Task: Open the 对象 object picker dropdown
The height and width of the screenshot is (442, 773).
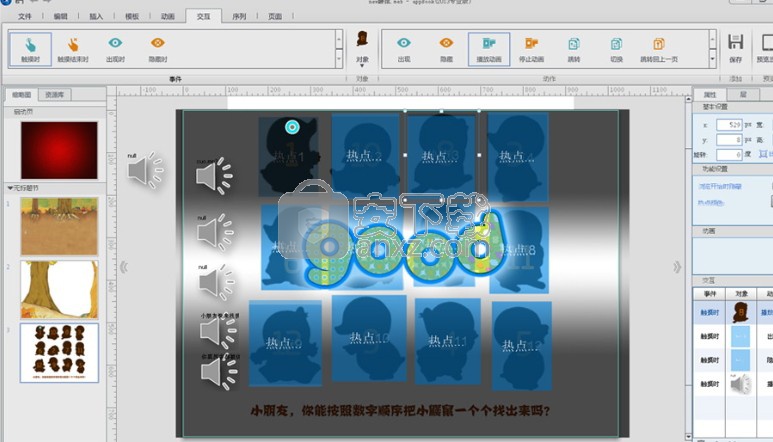Action: point(362,49)
